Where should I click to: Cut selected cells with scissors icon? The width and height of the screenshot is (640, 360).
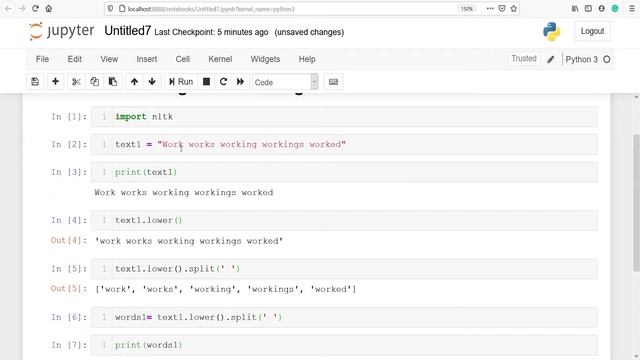pos(76,82)
